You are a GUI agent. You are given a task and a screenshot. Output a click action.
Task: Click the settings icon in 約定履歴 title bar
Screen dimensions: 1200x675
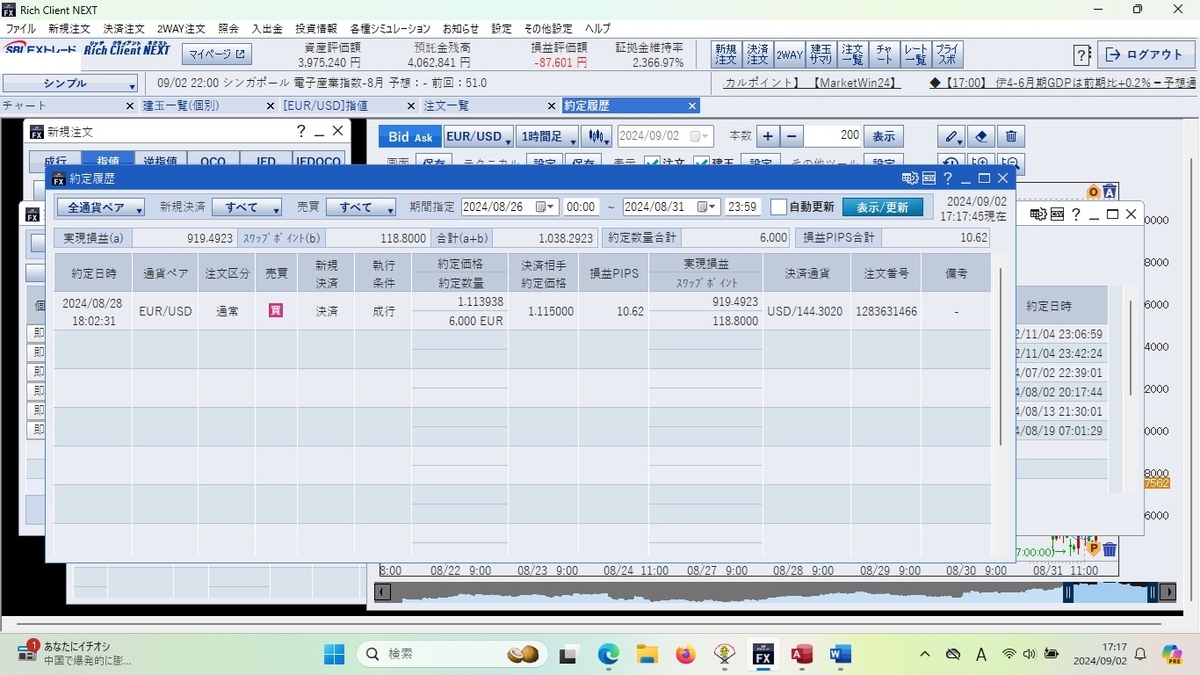point(909,178)
